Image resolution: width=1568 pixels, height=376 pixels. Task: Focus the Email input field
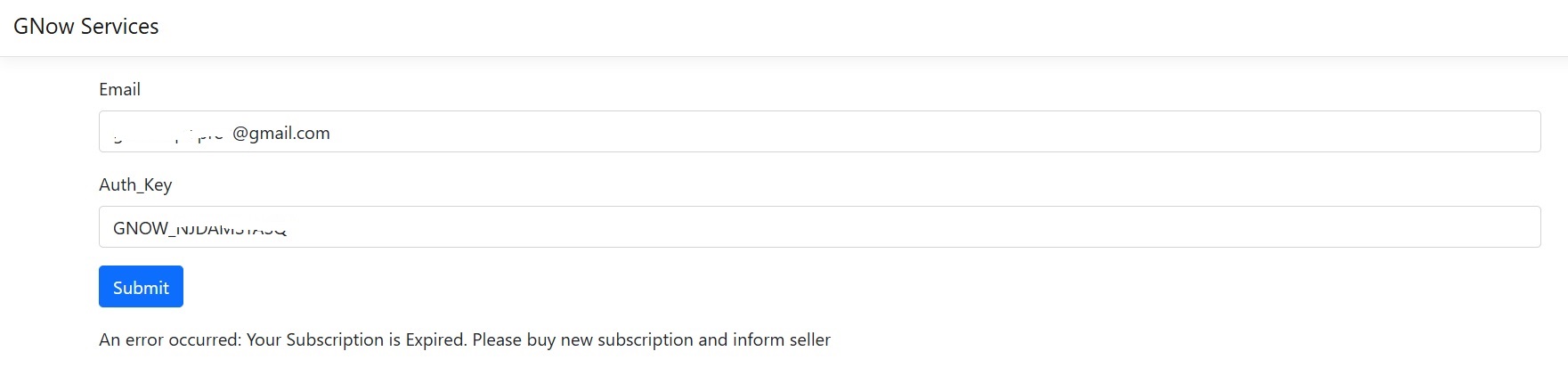(819, 132)
